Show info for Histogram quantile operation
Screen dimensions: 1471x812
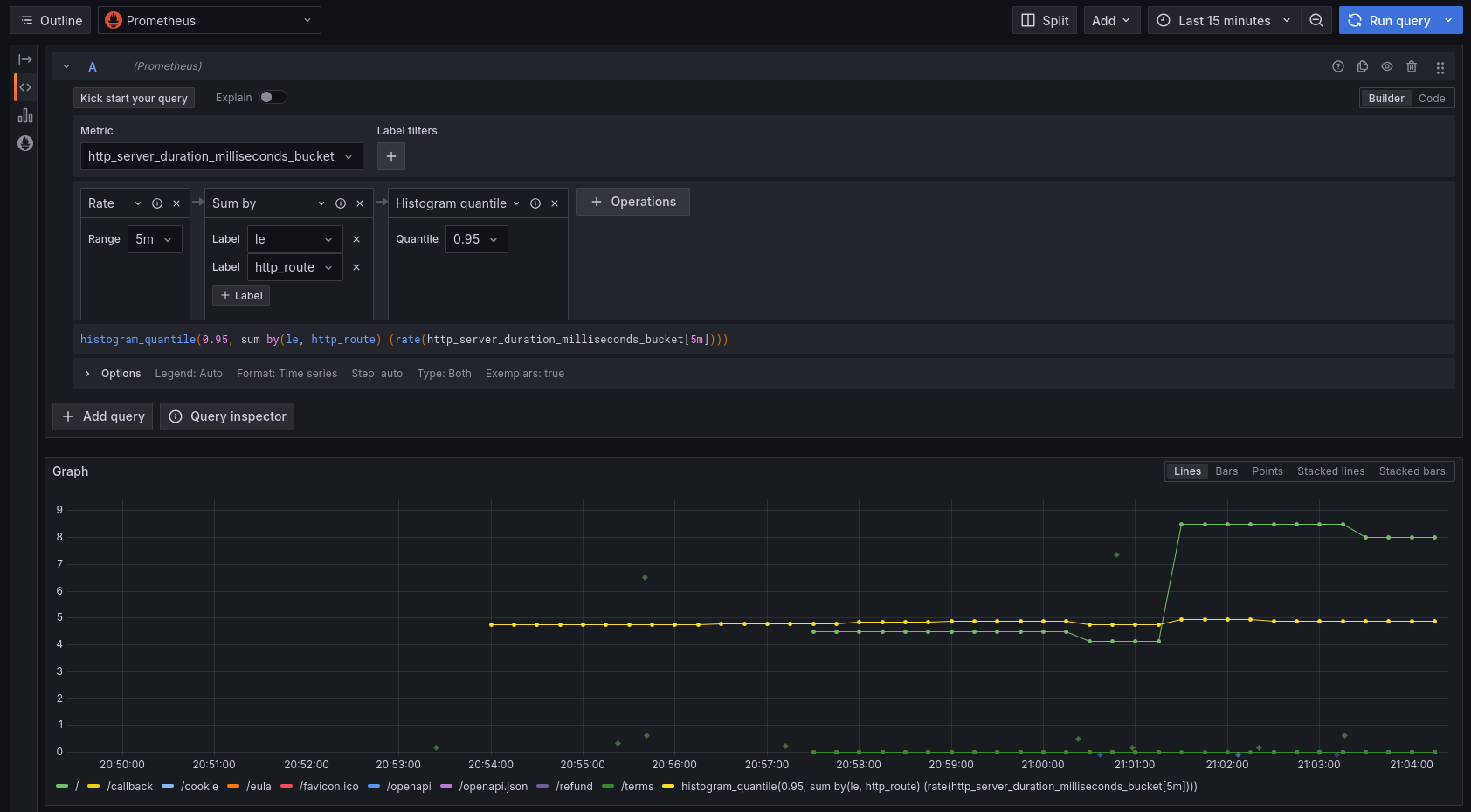(535, 203)
